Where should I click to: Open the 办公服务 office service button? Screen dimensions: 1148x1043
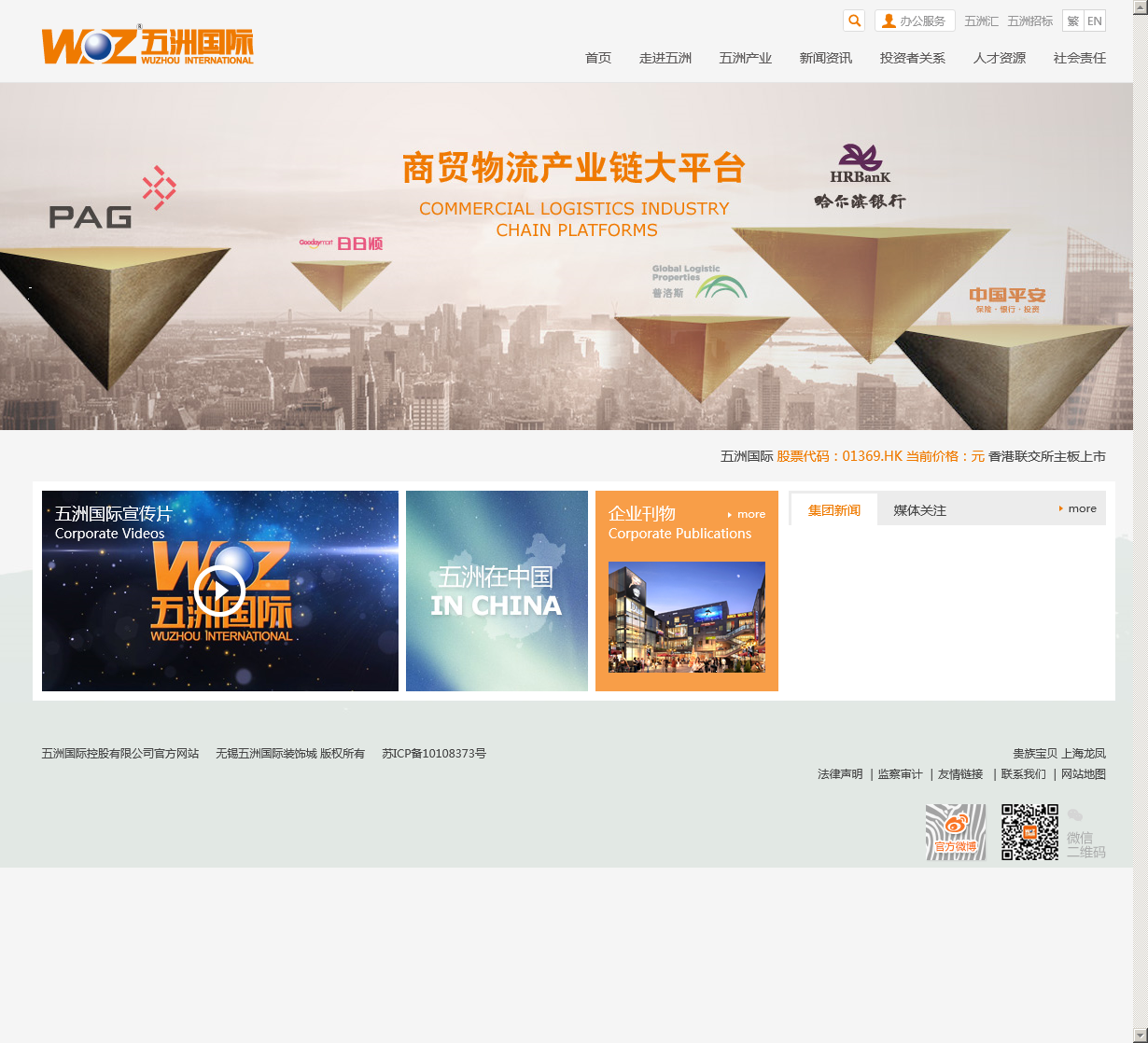point(915,21)
